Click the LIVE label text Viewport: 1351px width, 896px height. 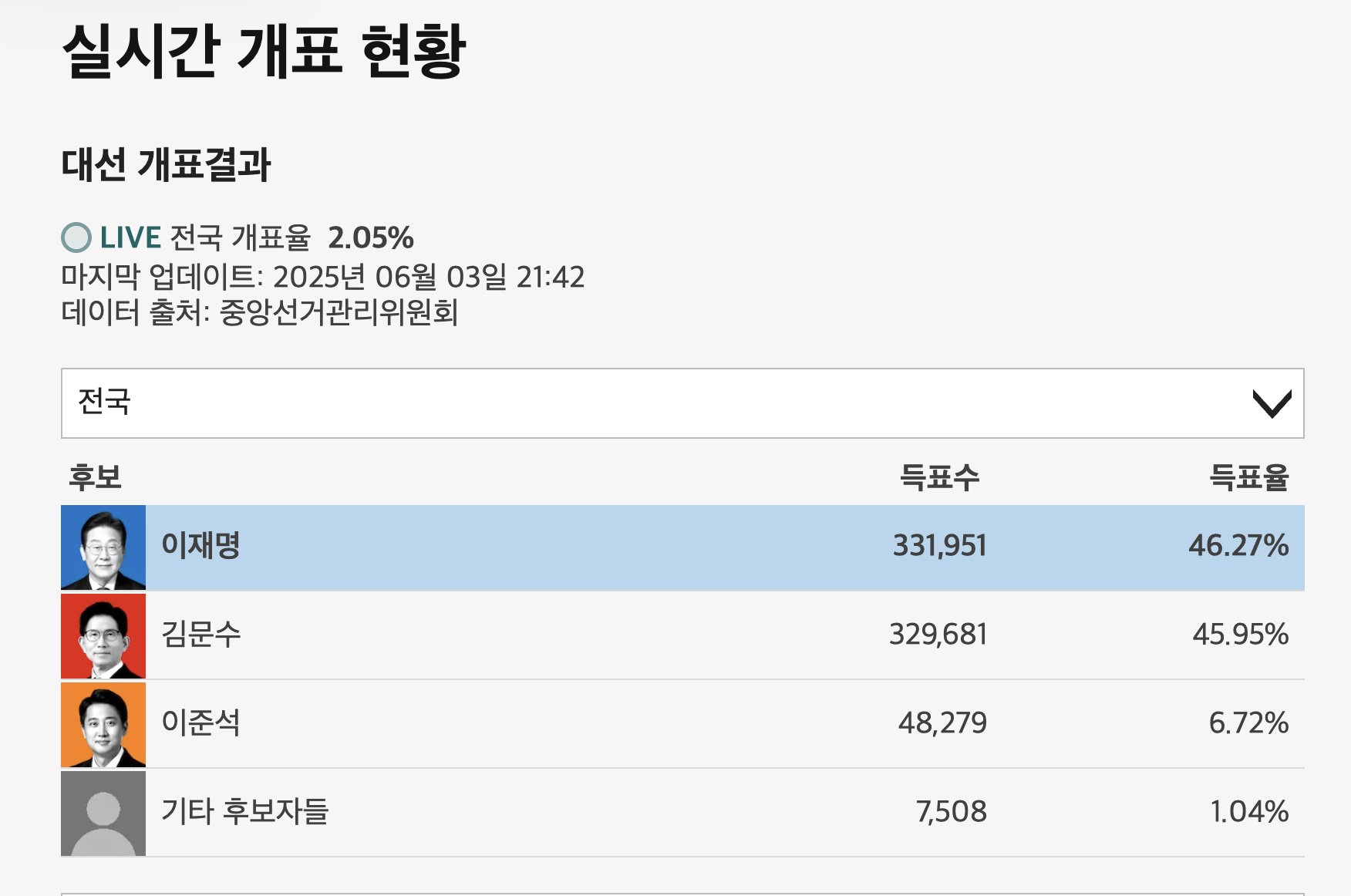click(130, 237)
